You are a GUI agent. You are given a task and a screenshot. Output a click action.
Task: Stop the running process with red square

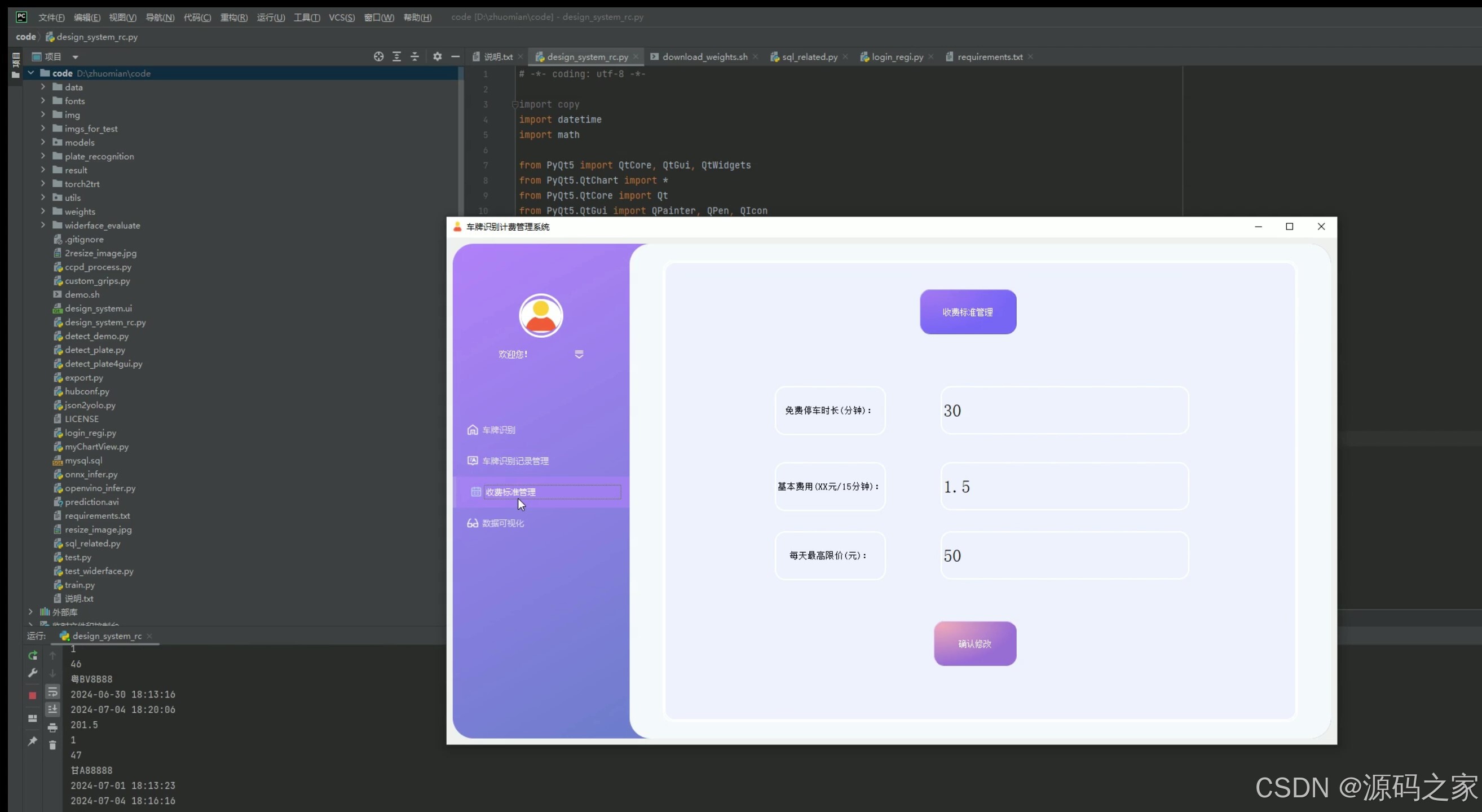[33, 695]
